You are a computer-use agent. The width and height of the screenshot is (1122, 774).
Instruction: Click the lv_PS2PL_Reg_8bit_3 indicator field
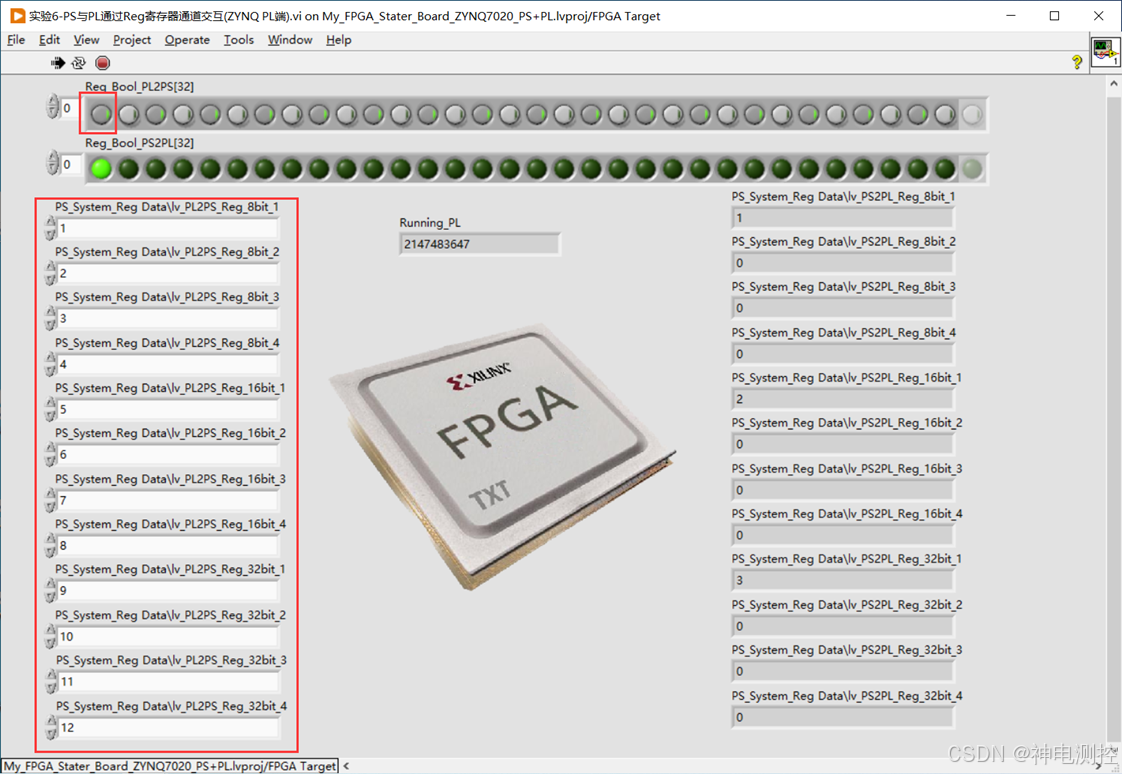[843, 308]
